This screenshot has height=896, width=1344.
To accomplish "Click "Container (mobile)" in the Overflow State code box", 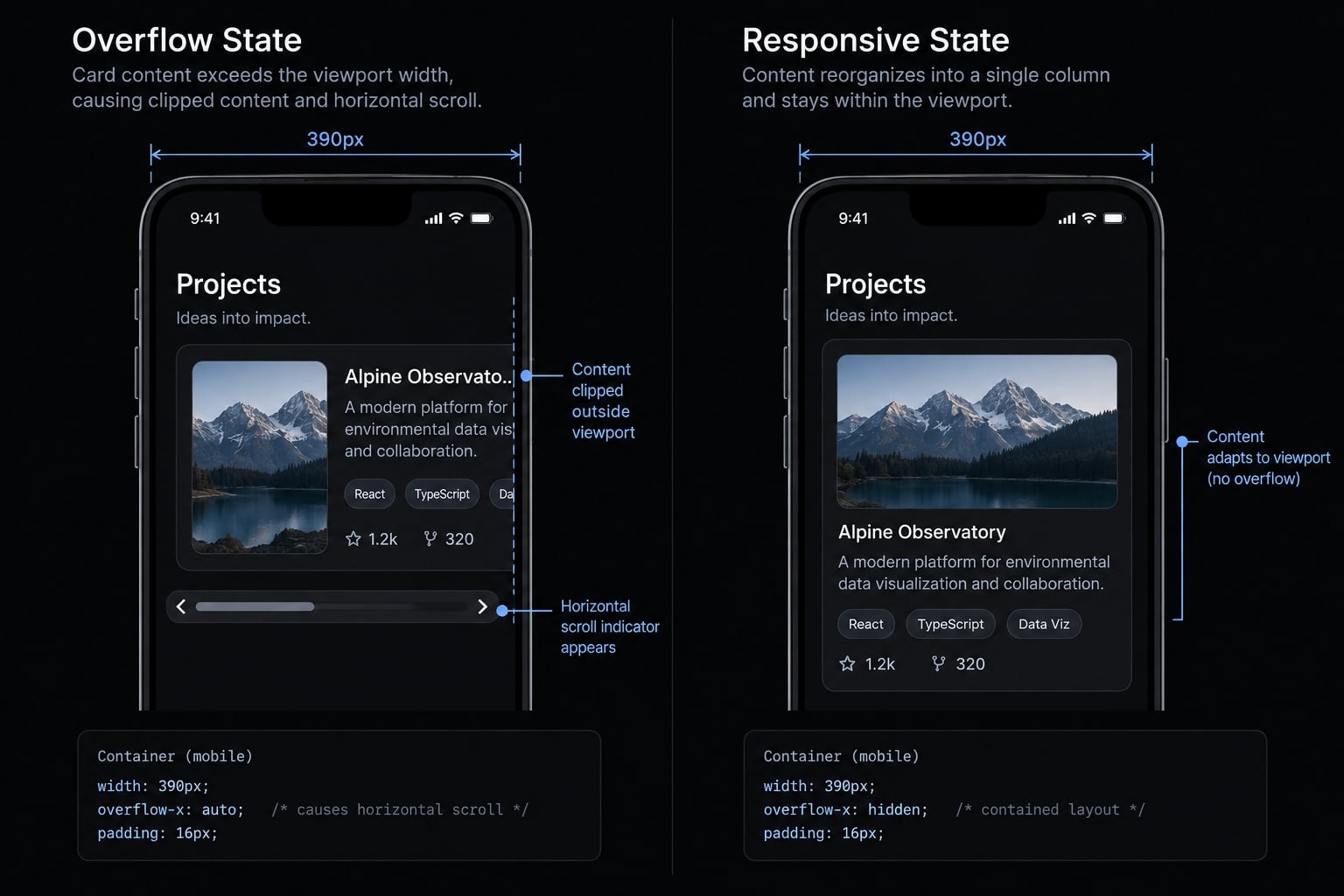I will tap(175, 756).
